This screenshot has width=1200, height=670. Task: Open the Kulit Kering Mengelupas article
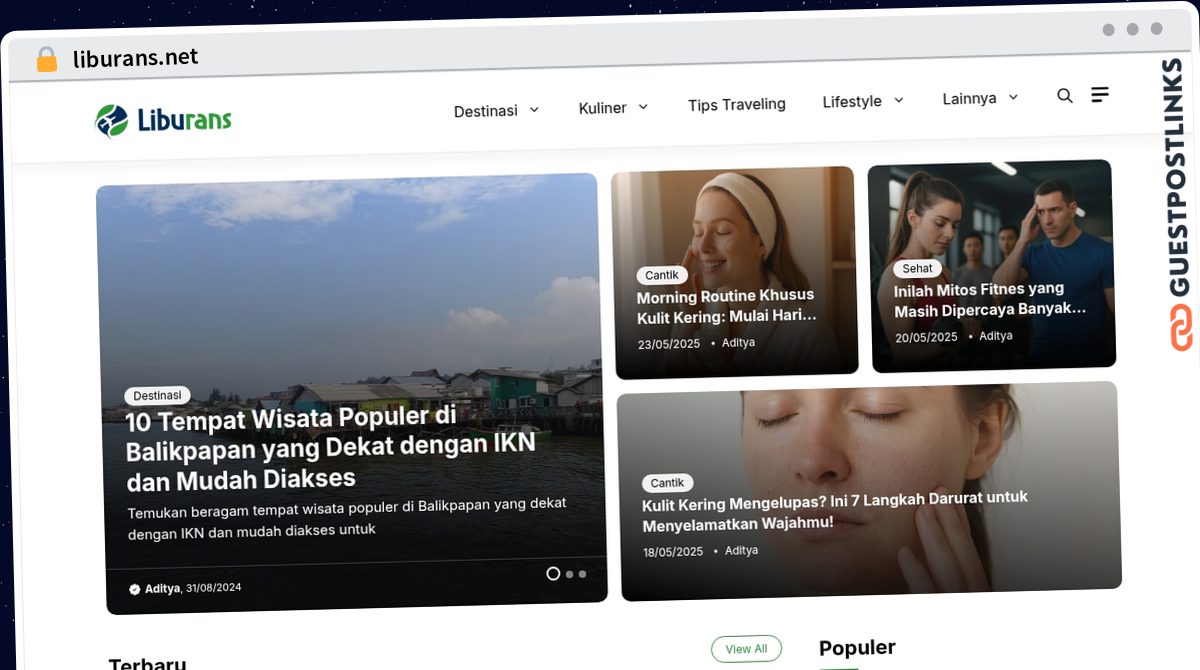[834, 510]
